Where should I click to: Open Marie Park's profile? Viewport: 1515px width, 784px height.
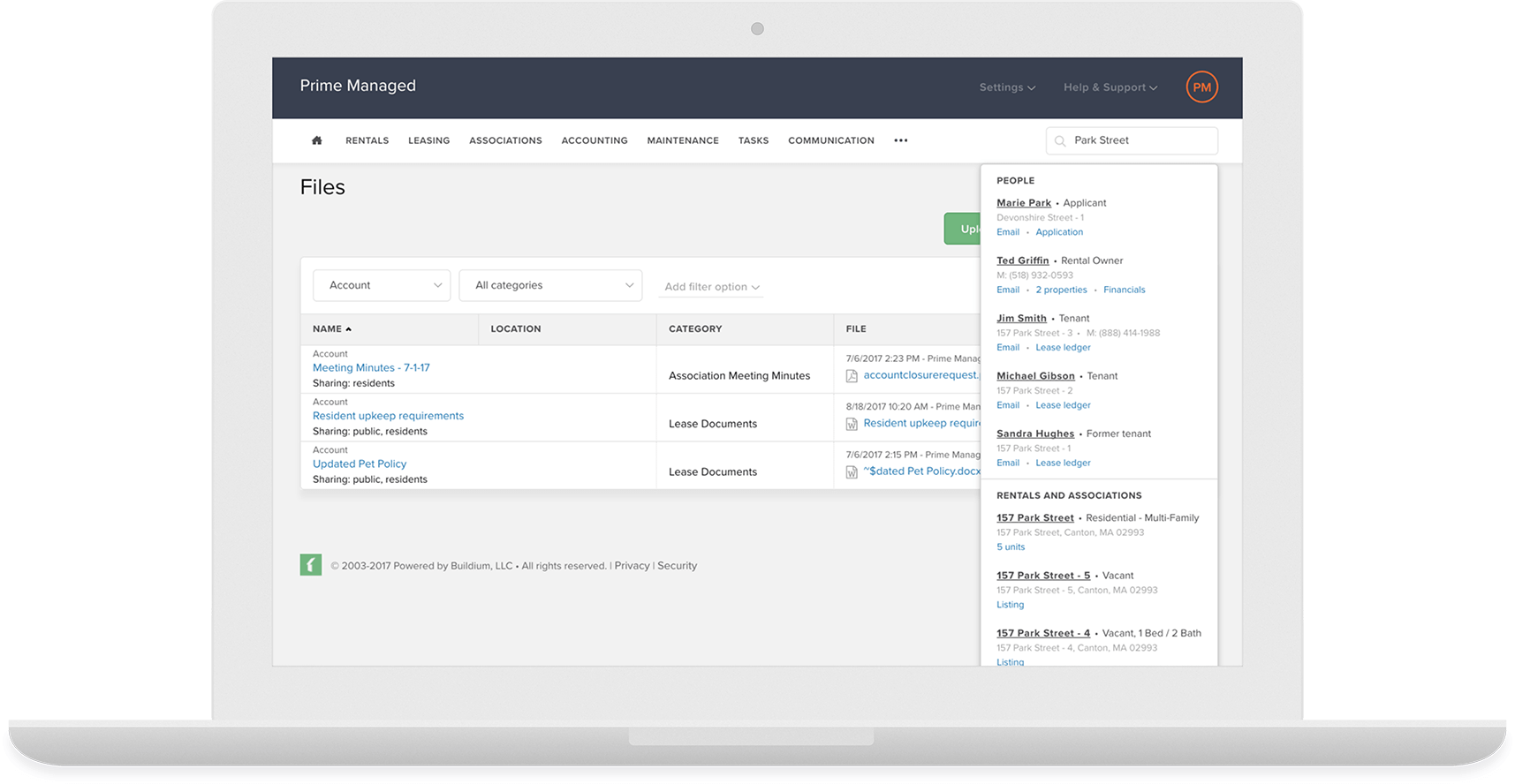[1024, 203]
